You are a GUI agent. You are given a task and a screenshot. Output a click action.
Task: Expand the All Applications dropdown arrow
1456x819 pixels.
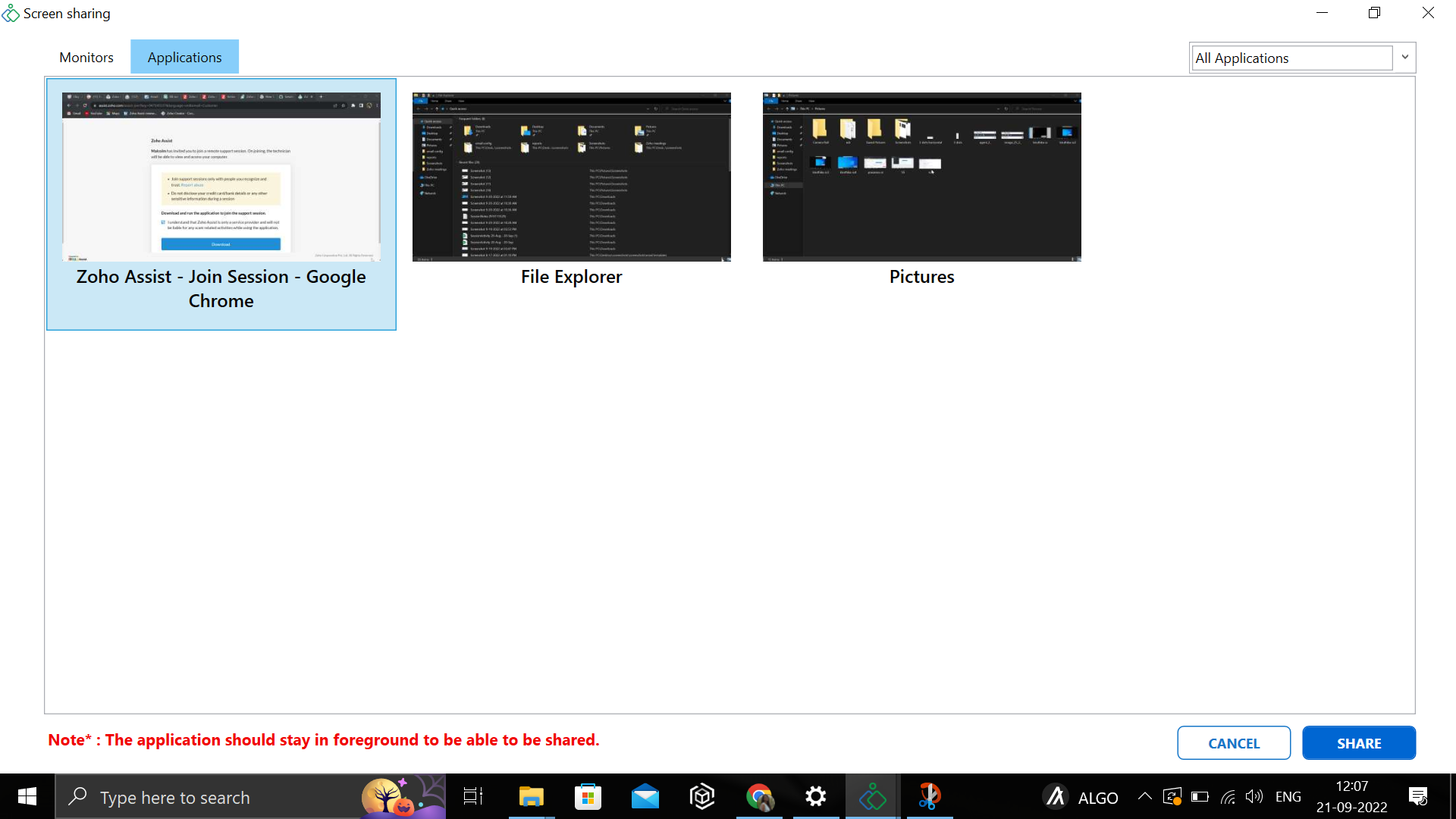(1404, 58)
